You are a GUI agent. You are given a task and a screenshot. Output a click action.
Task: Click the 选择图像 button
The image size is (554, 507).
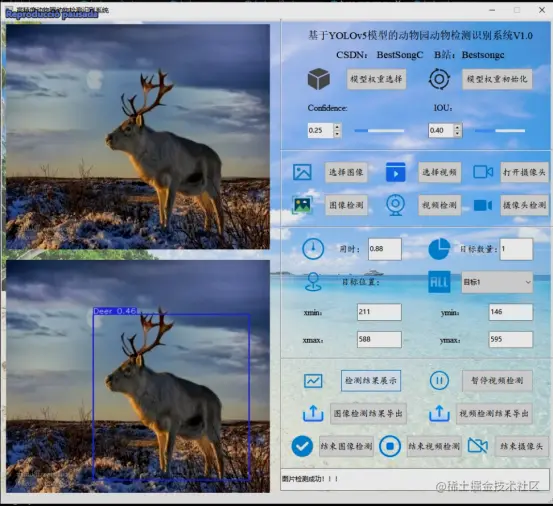point(346,172)
